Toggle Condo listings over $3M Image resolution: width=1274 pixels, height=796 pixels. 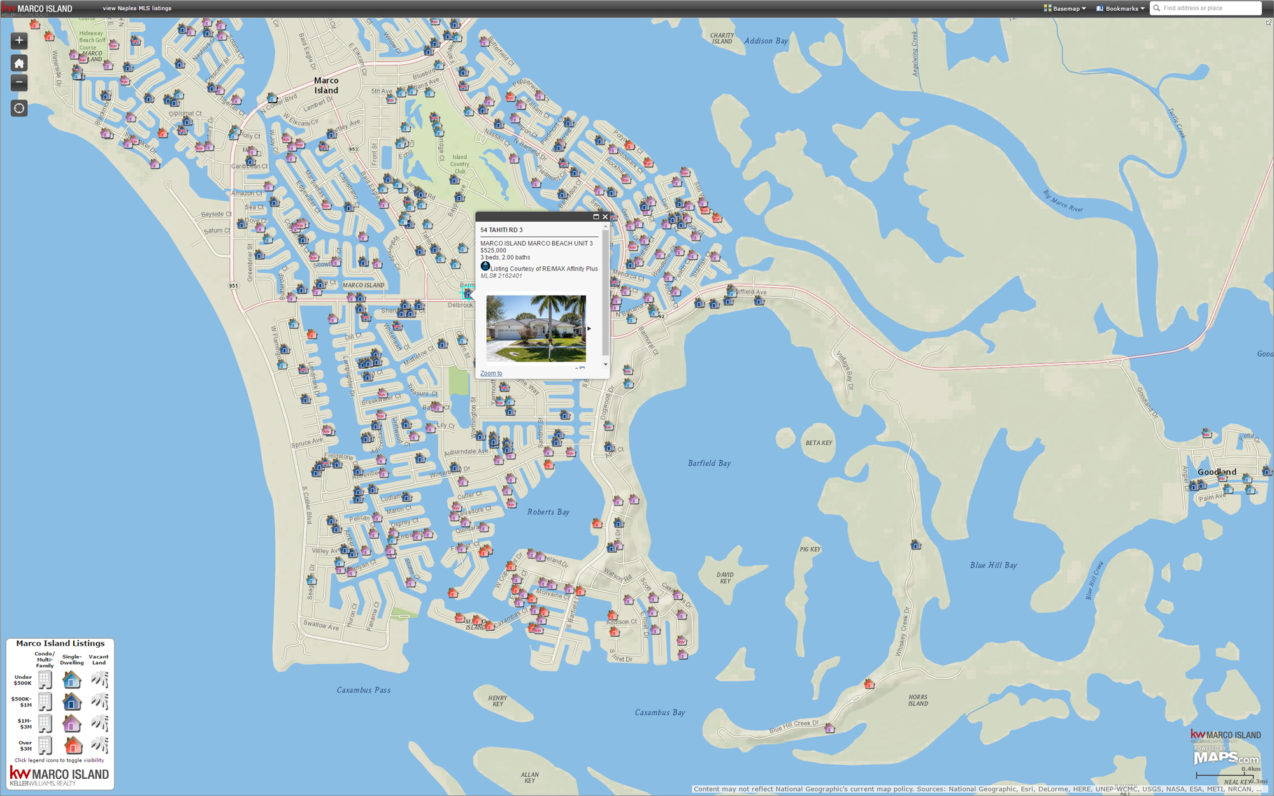45,745
